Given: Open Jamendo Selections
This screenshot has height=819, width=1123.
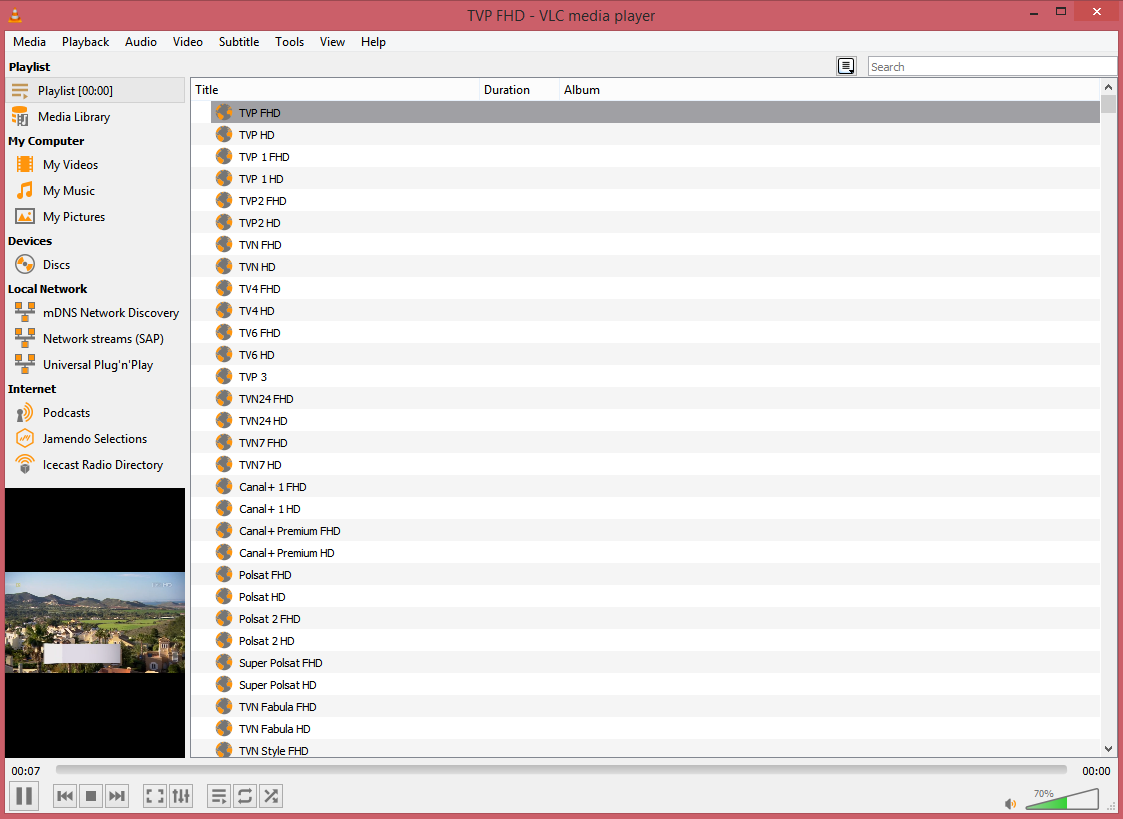Looking at the screenshot, I should click(x=95, y=438).
